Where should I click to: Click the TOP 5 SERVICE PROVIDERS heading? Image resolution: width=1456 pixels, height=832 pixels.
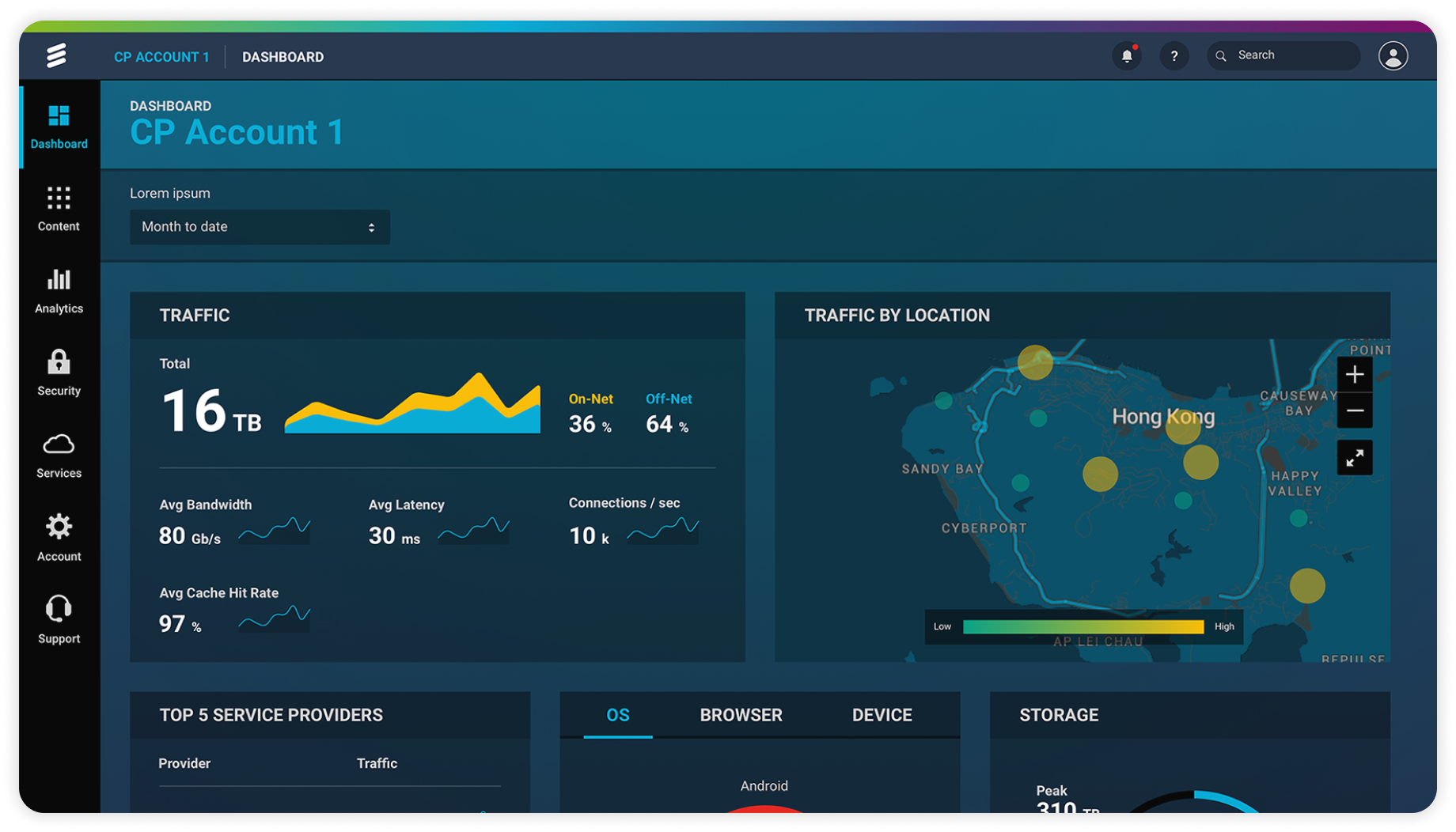(271, 715)
